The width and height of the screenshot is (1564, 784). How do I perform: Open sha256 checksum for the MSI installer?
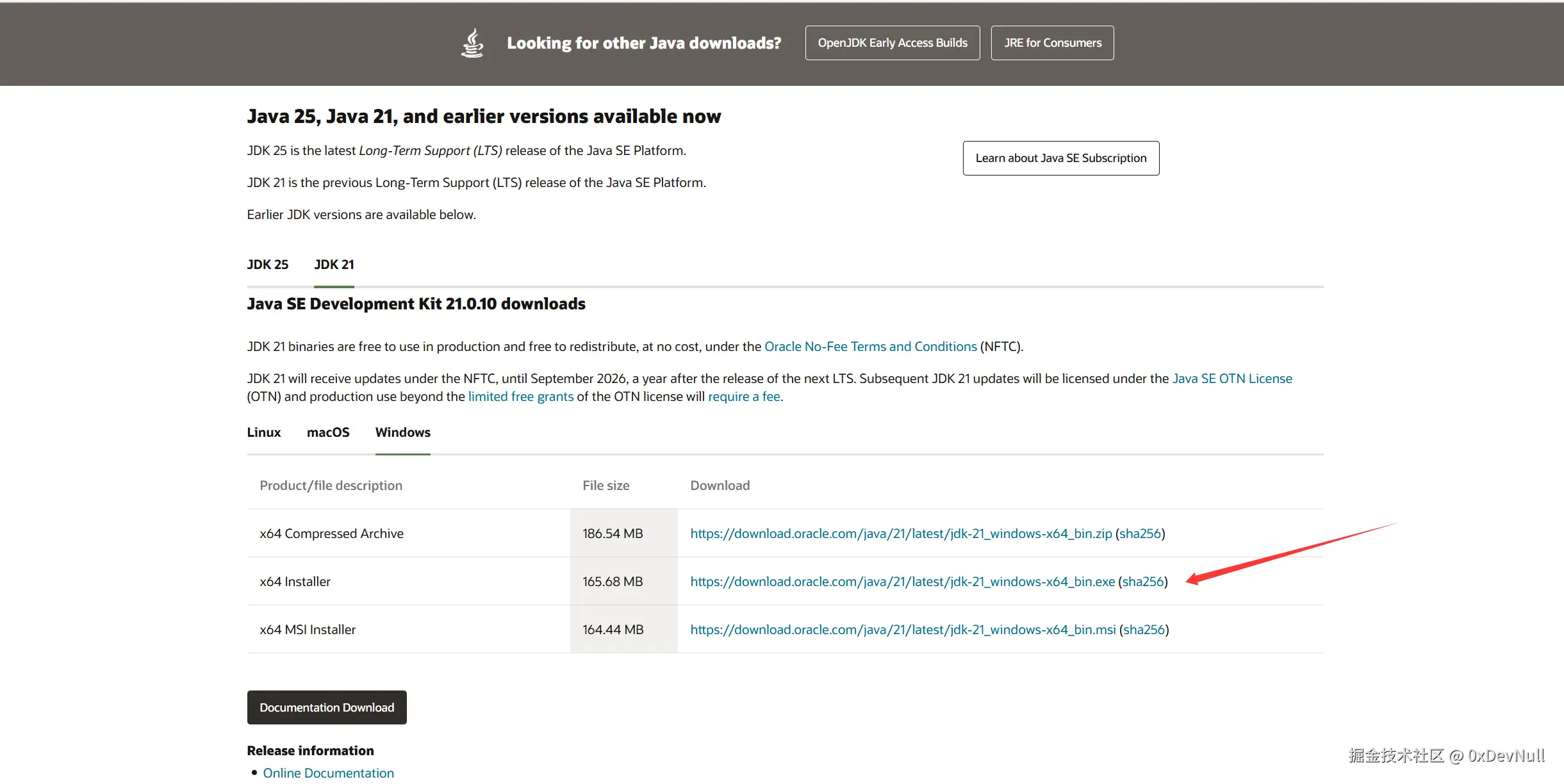(x=1144, y=630)
